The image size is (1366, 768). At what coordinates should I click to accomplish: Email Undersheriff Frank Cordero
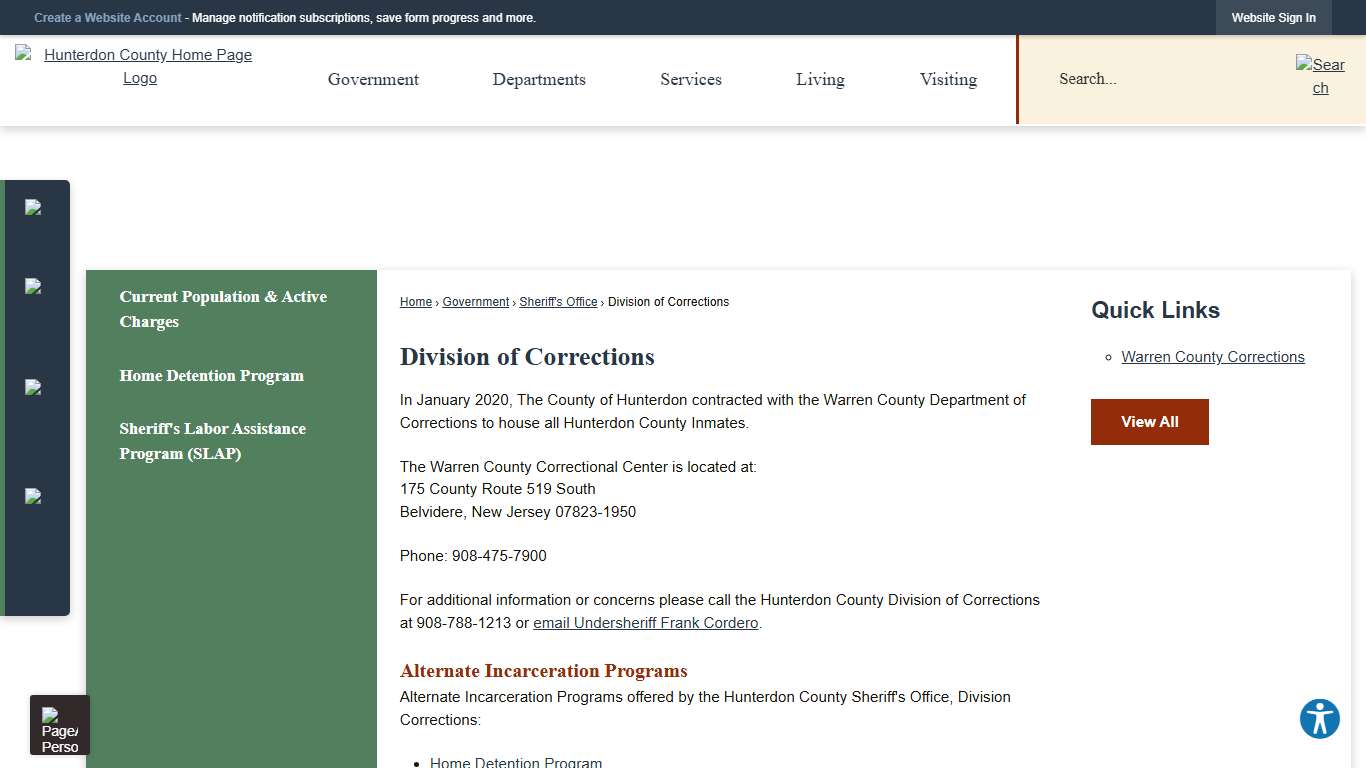coord(645,622)
